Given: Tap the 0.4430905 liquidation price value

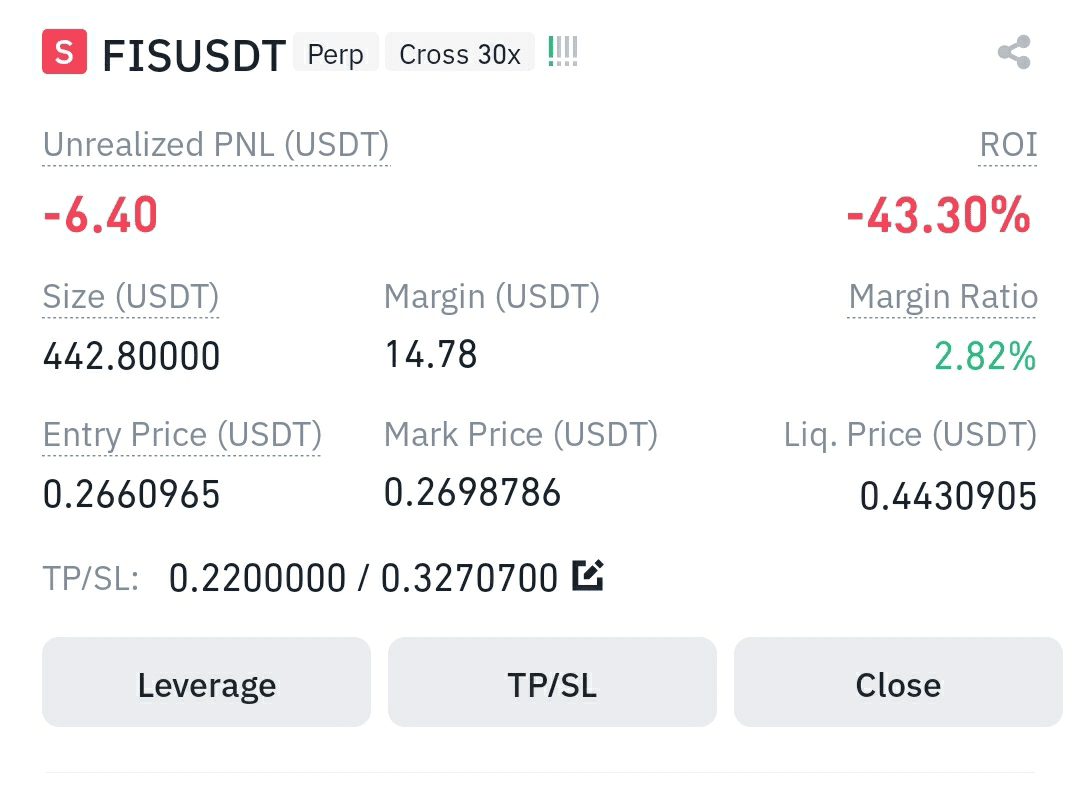Looking at the screenshot, I should click(948, 496).
